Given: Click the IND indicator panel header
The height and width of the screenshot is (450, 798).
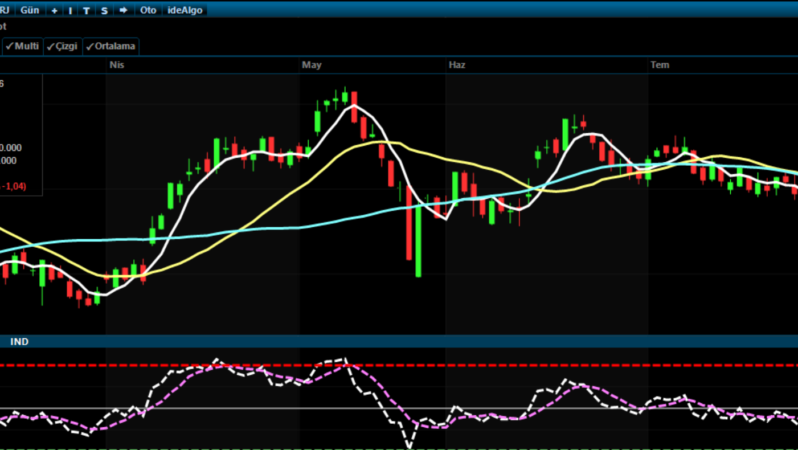Looking at the screenshot, I should 19,342.
